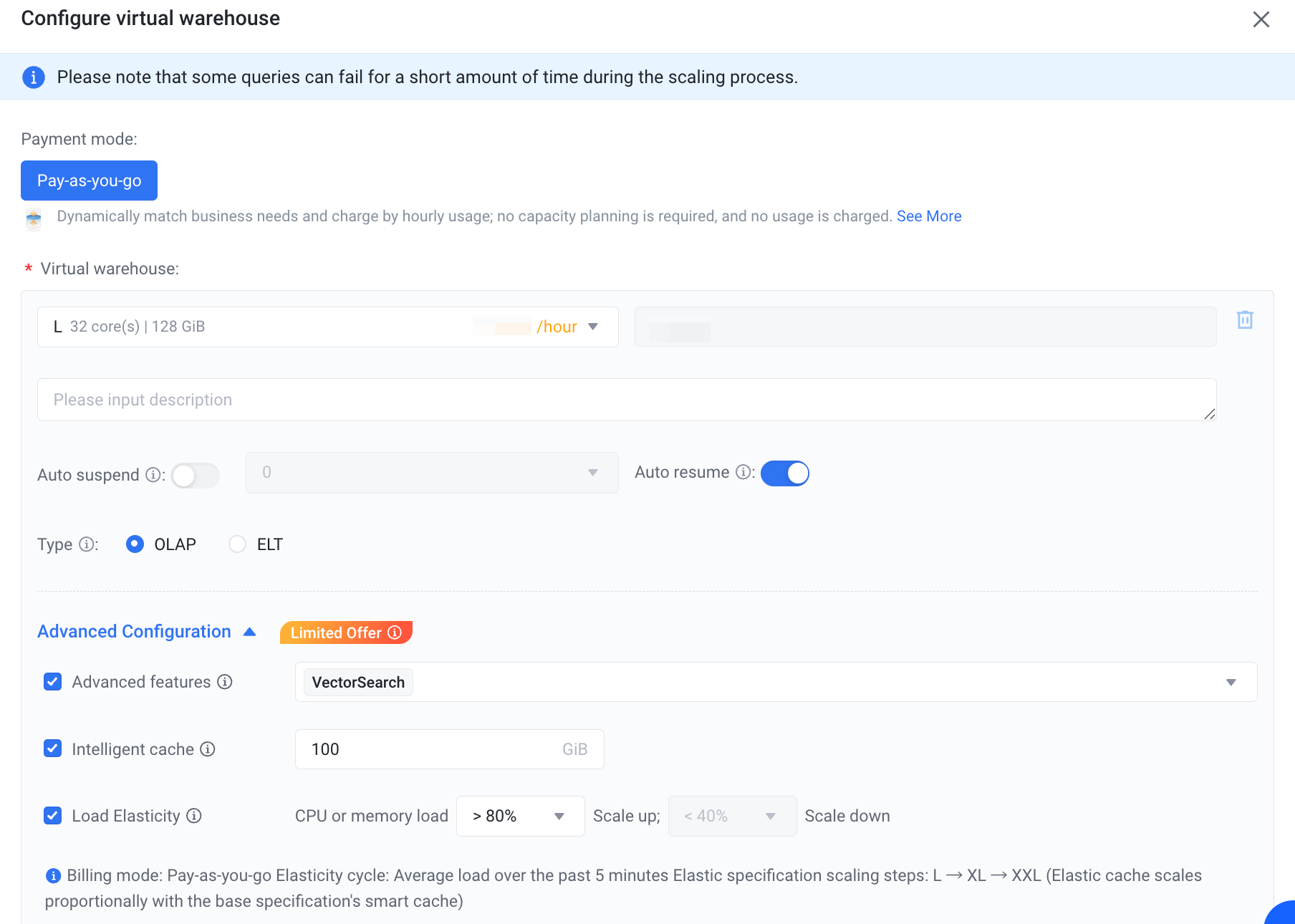Enable the Auto suspend switch
The height and width of the screenshot is (924, 1295).
[x=195, y=476]
